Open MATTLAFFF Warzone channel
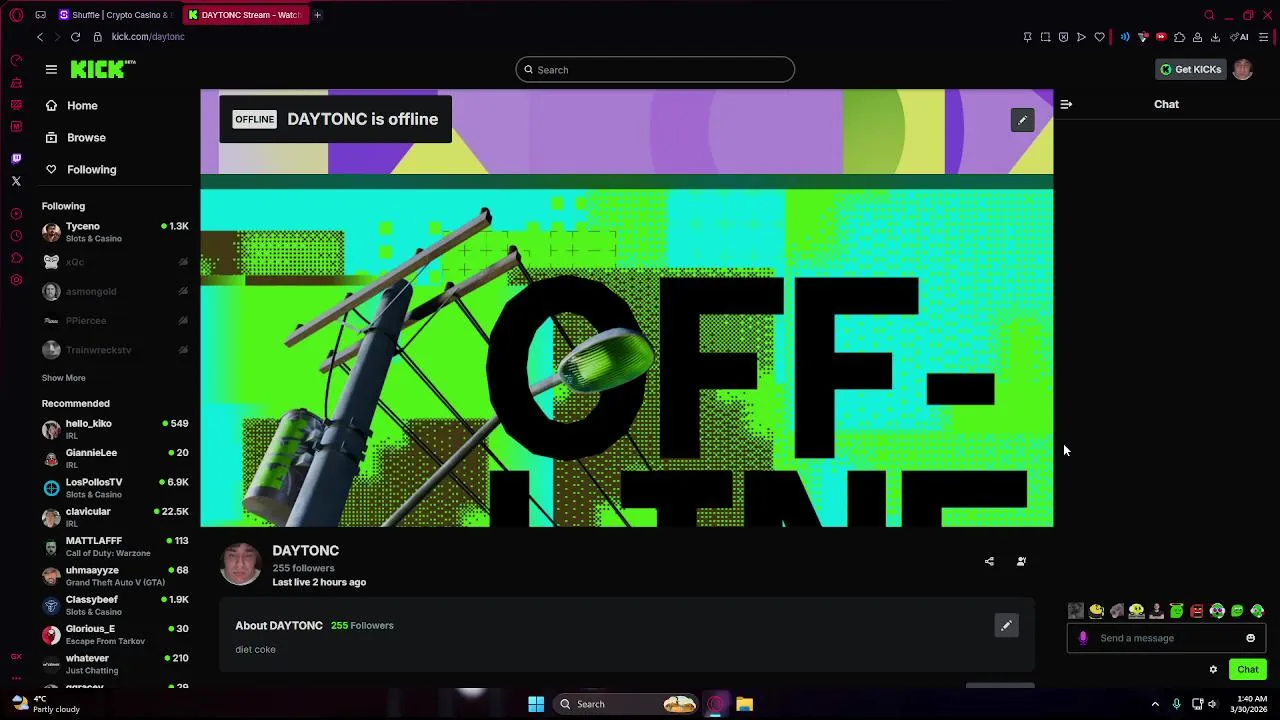This screenshot has width=1280, height=720. point(115,546)
